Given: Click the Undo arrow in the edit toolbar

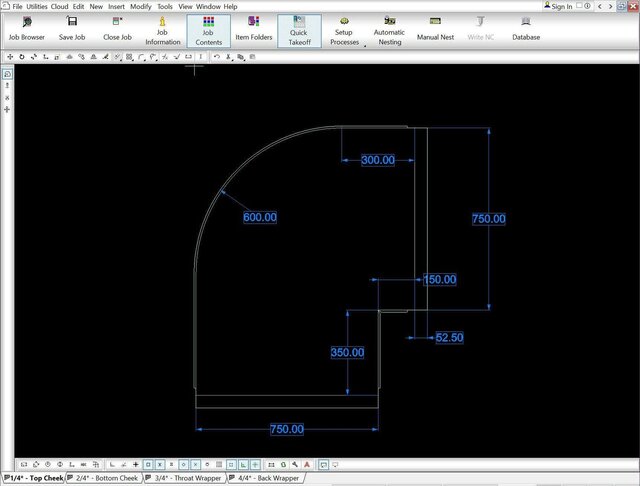Looking at the screenshot, I should (x=217, y=57).
